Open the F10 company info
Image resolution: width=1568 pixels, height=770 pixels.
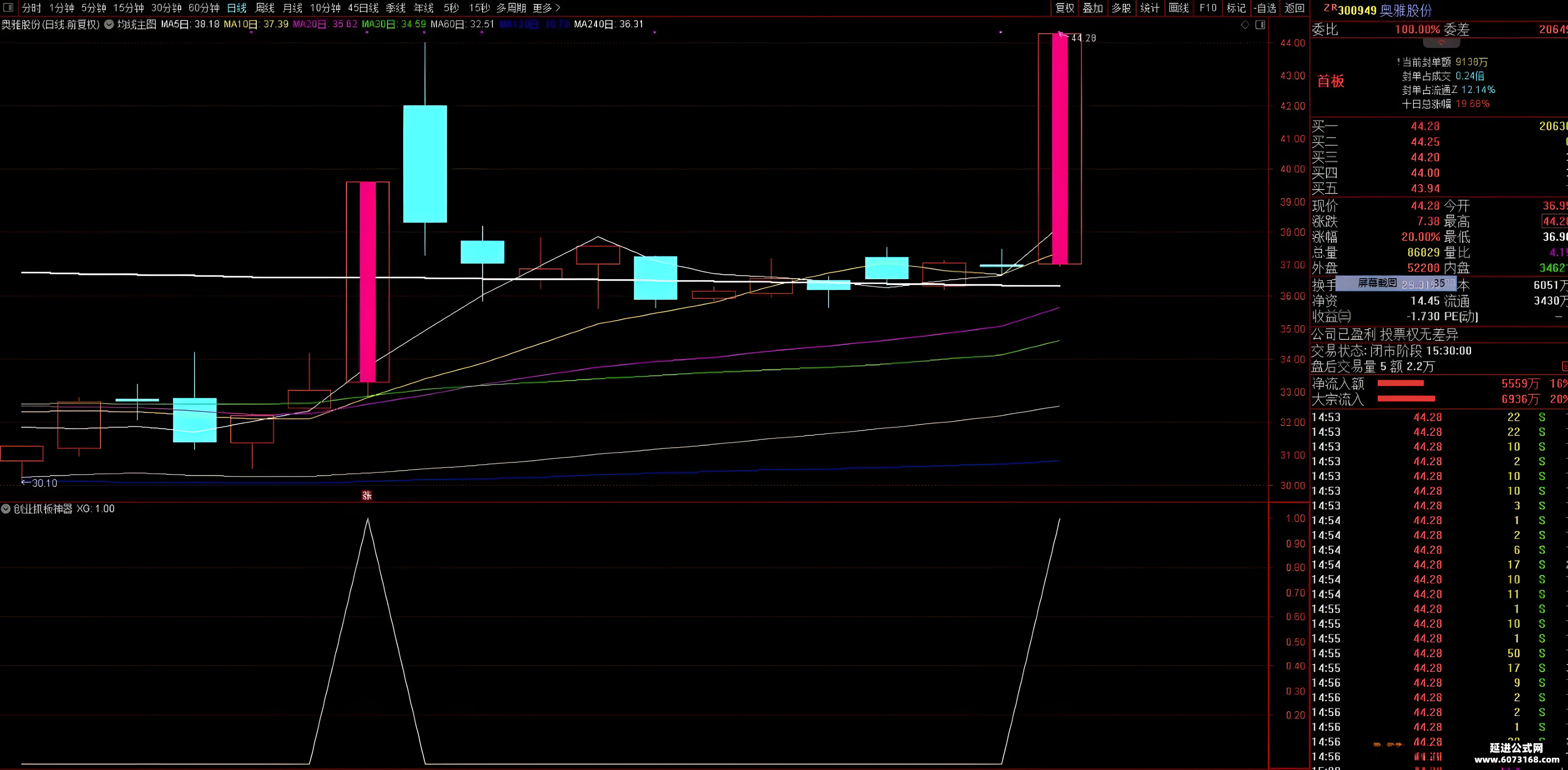click(x=1208, y=8)
